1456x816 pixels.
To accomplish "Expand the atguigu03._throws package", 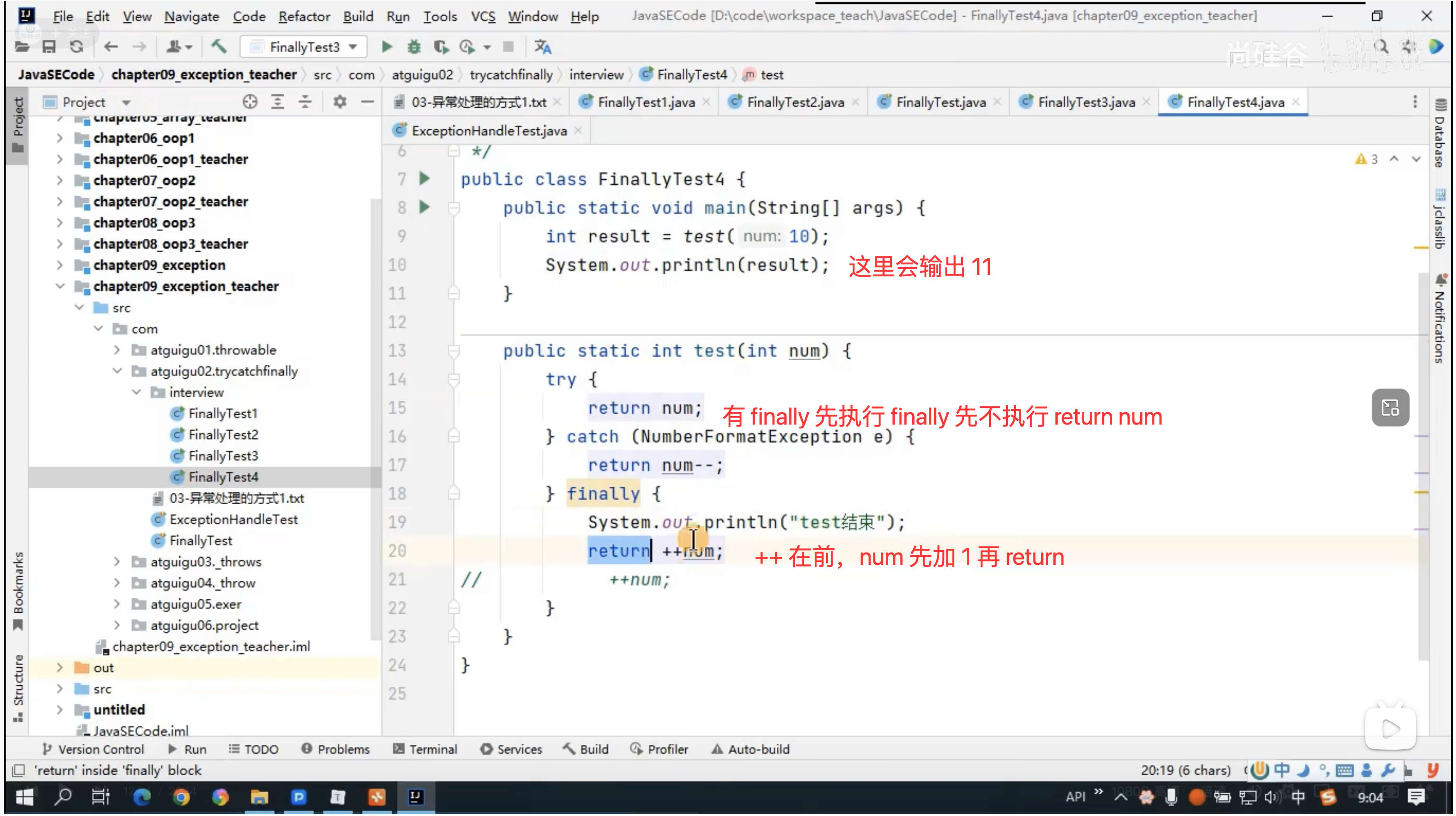I will tap(117, 562).
